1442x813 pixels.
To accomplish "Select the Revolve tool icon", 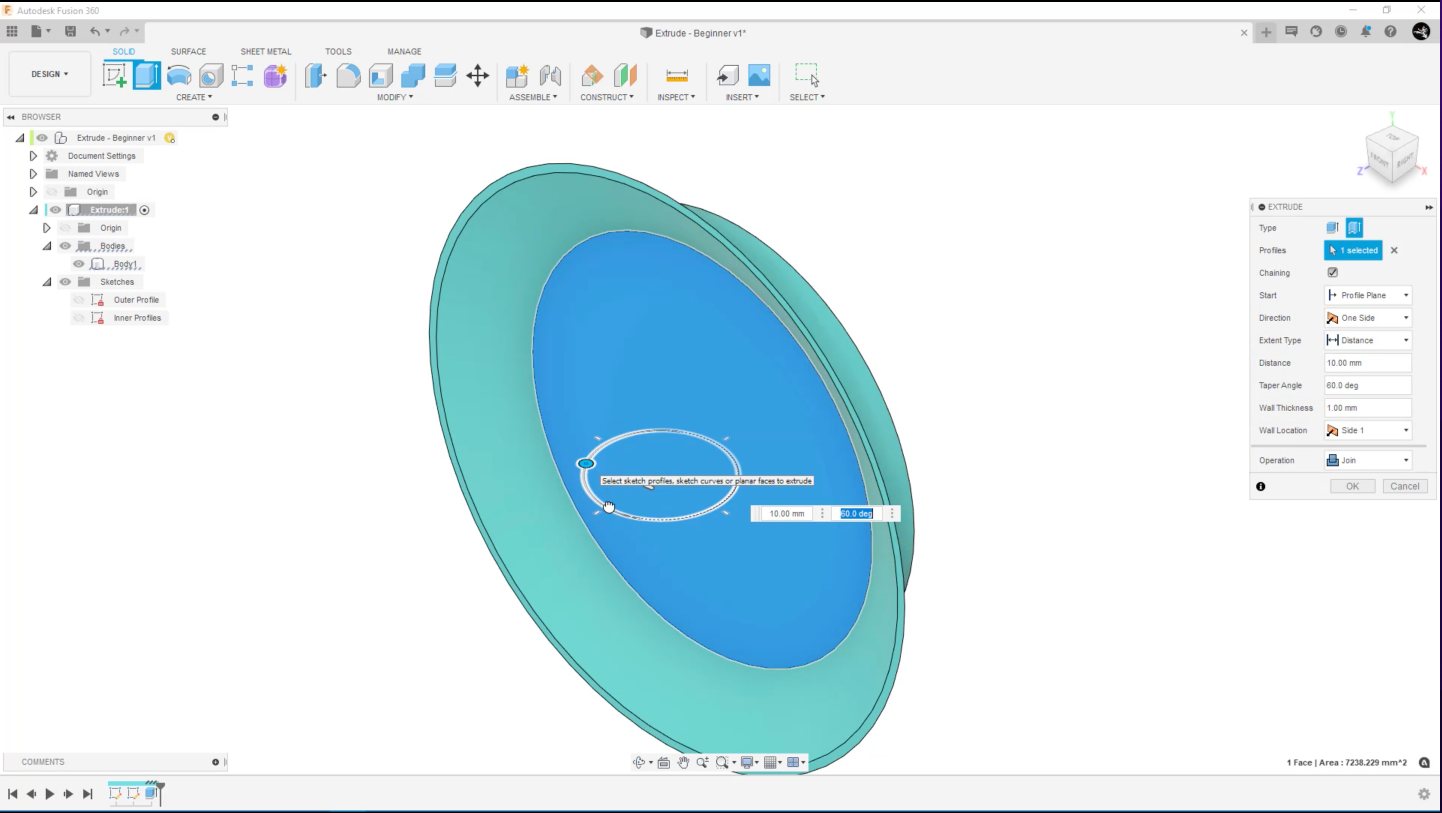I will tap(179, 76).
